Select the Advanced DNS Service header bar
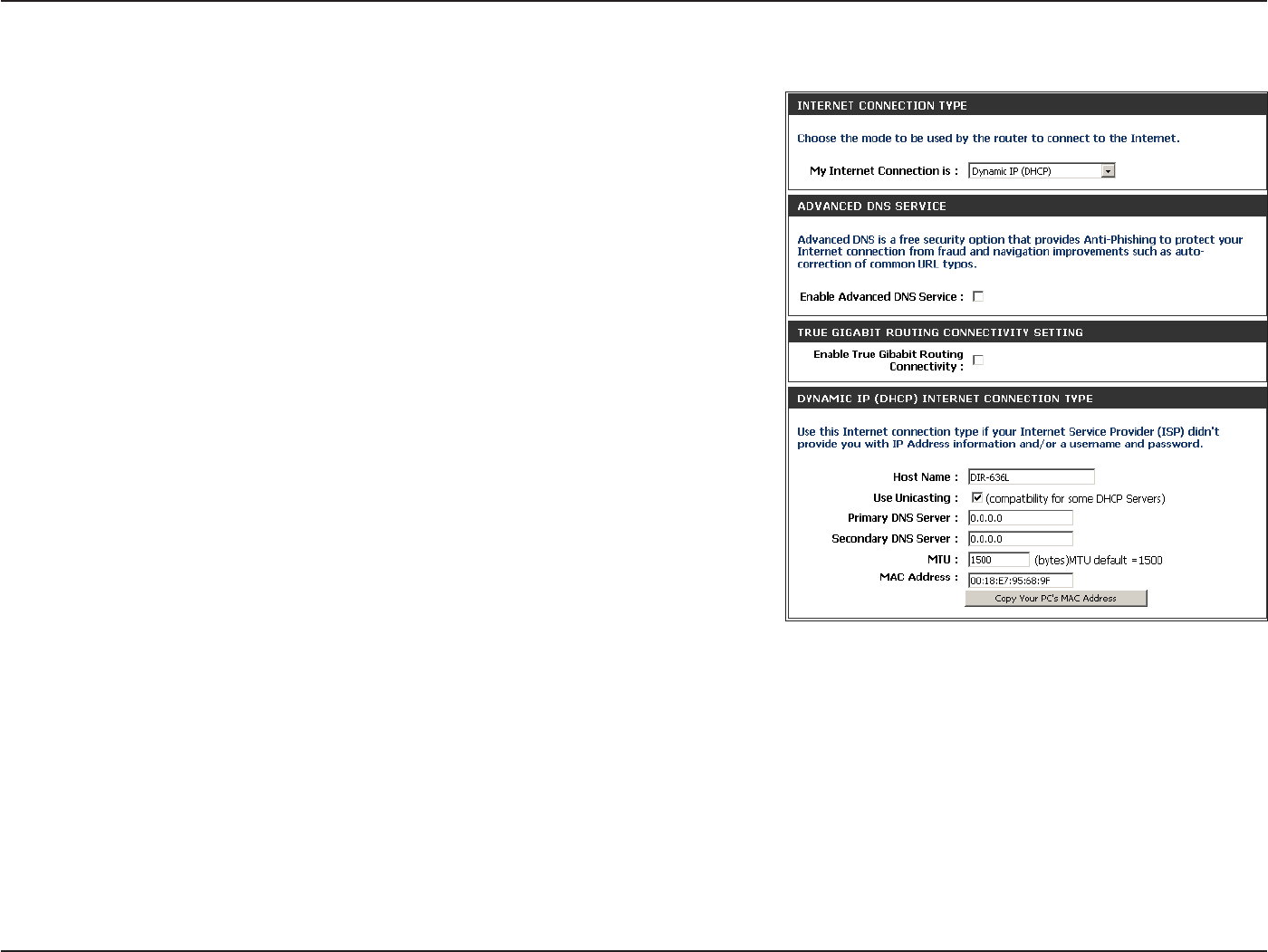This screenshot has width=1268, height=952. pos(1027,206)
